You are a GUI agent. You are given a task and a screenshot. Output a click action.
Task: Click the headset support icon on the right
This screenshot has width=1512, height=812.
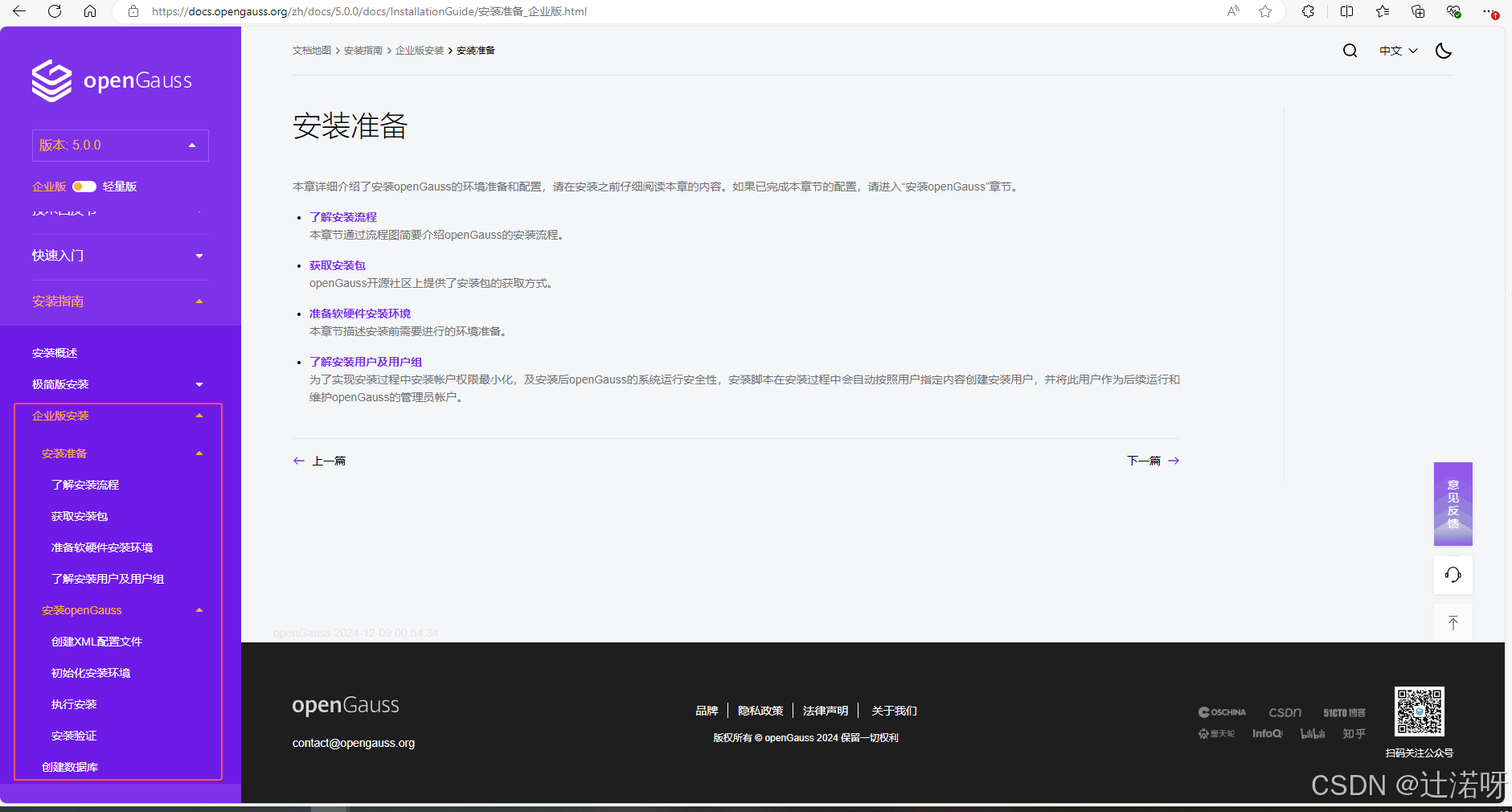tap(1453, 574)
